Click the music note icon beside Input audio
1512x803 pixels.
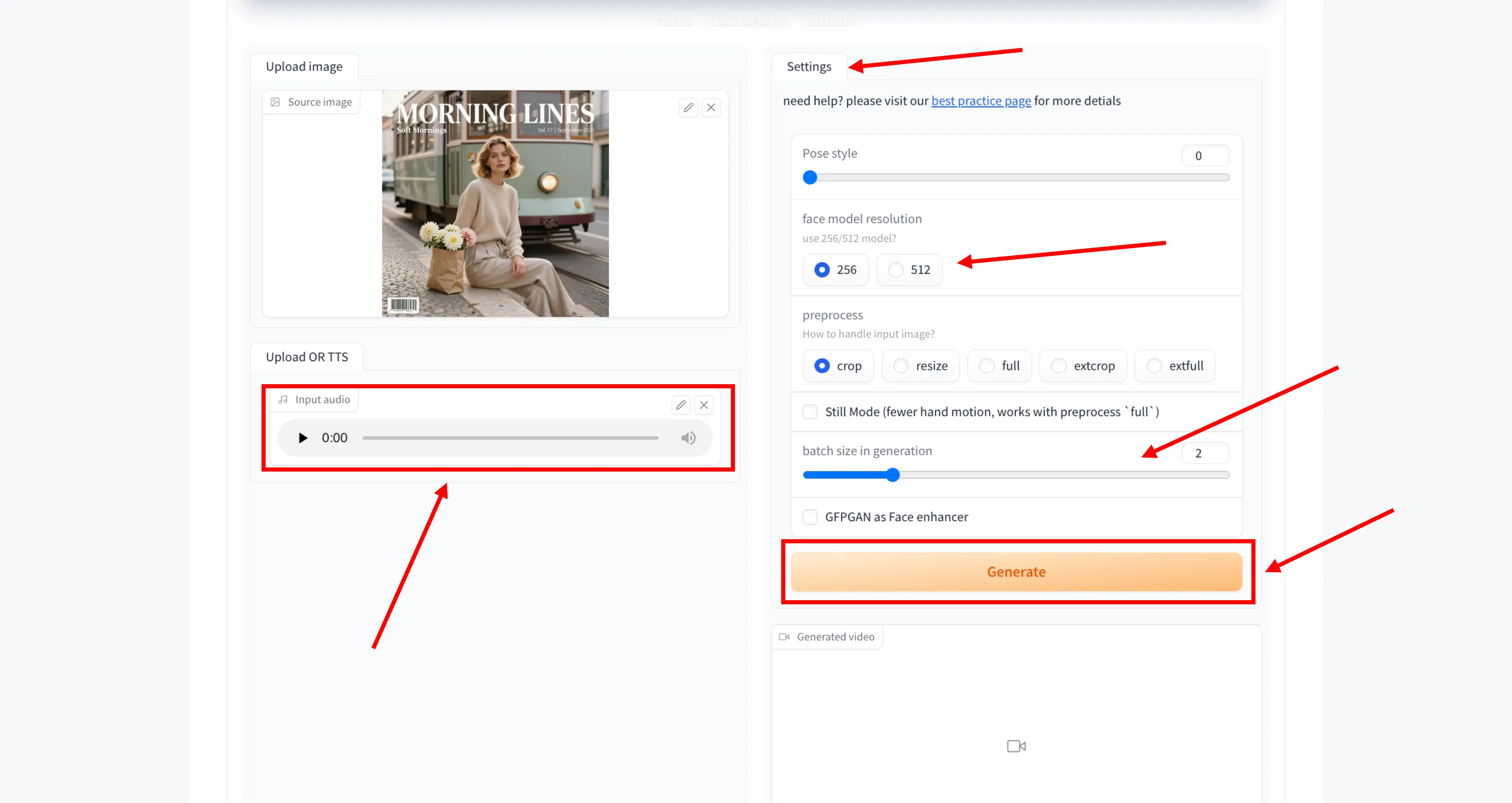[283, 399]
